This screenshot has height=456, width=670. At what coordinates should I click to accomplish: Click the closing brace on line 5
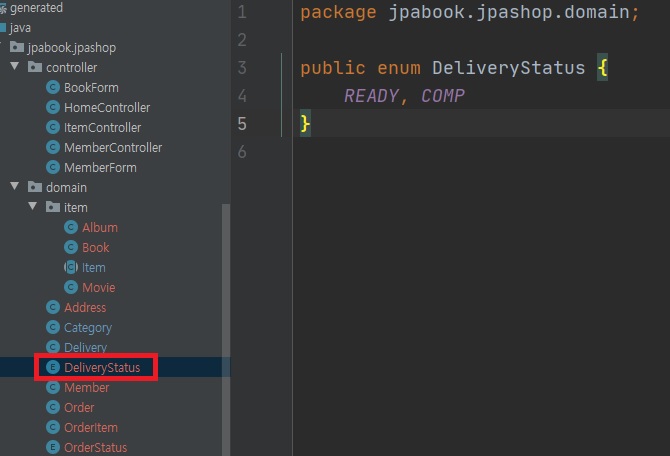[x=305, y=124]
